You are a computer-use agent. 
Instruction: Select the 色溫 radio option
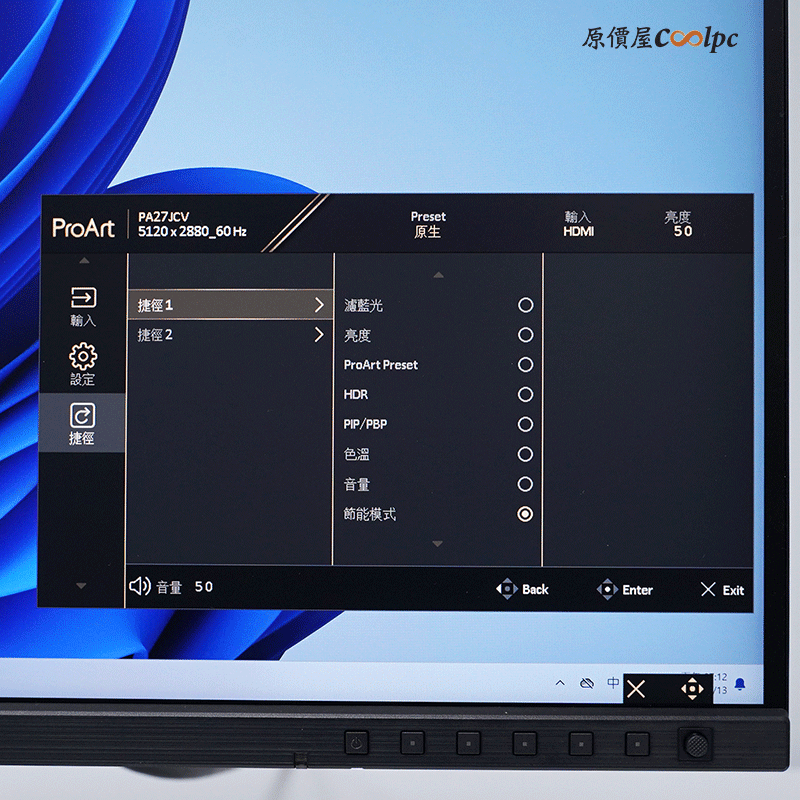click(x=526, y=454)
